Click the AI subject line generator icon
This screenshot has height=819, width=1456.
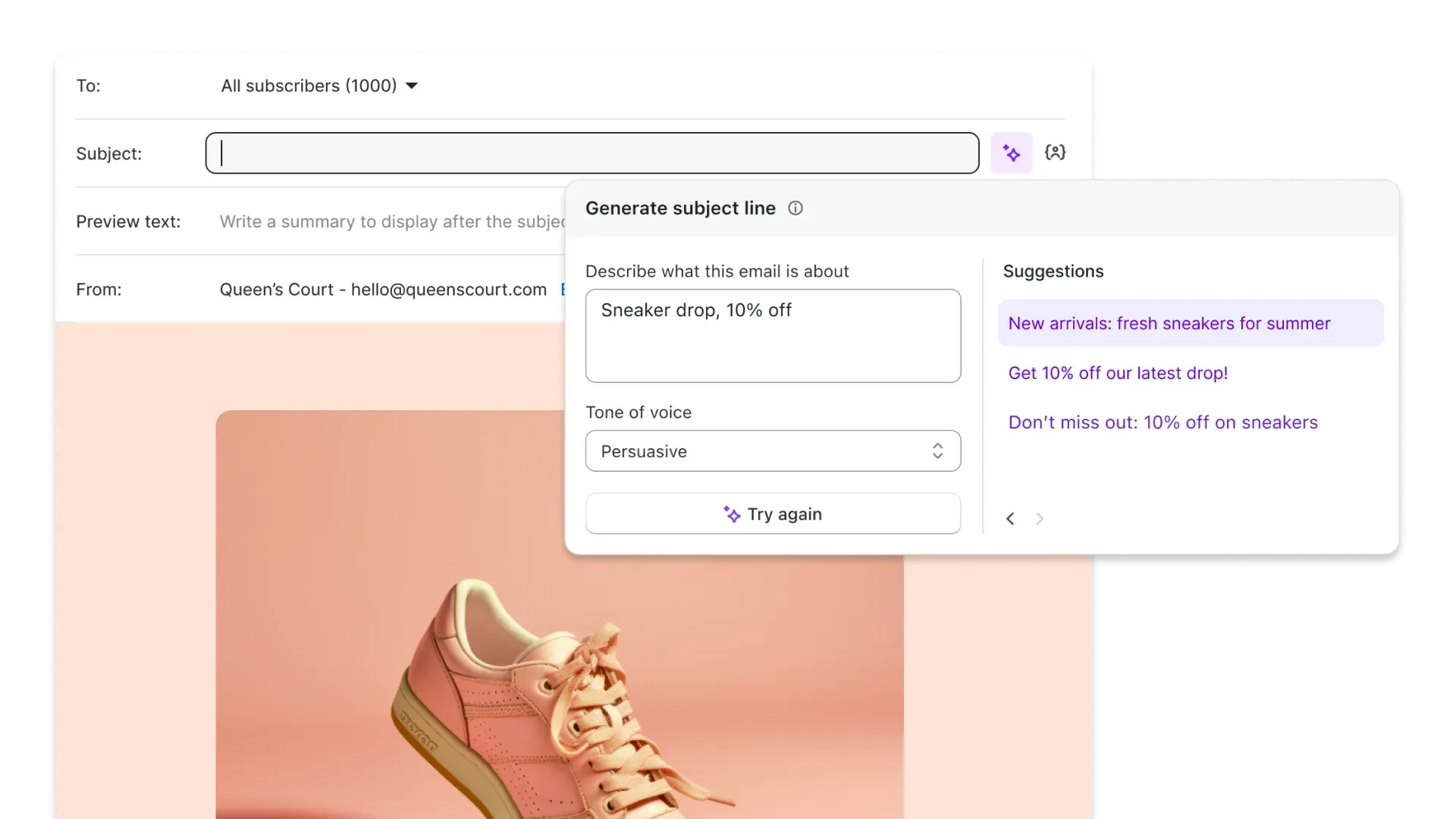(1011, 152)
